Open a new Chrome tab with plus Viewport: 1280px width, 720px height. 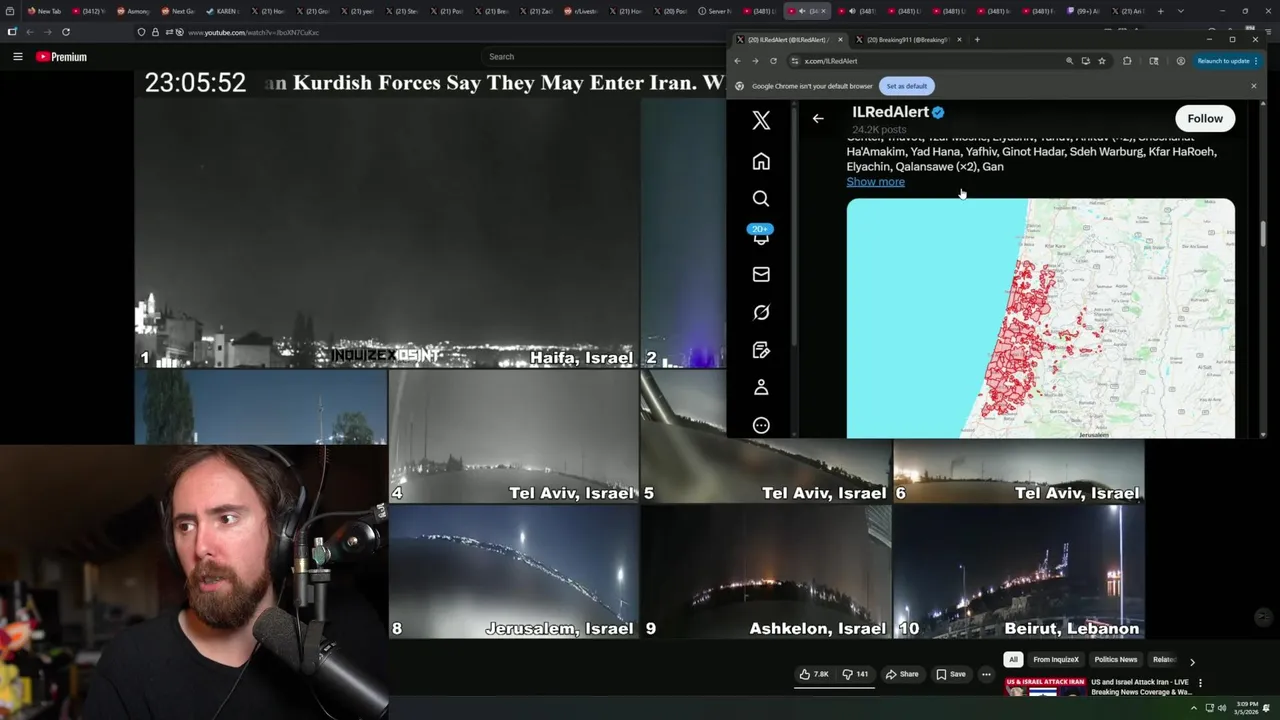coord(977,40)
